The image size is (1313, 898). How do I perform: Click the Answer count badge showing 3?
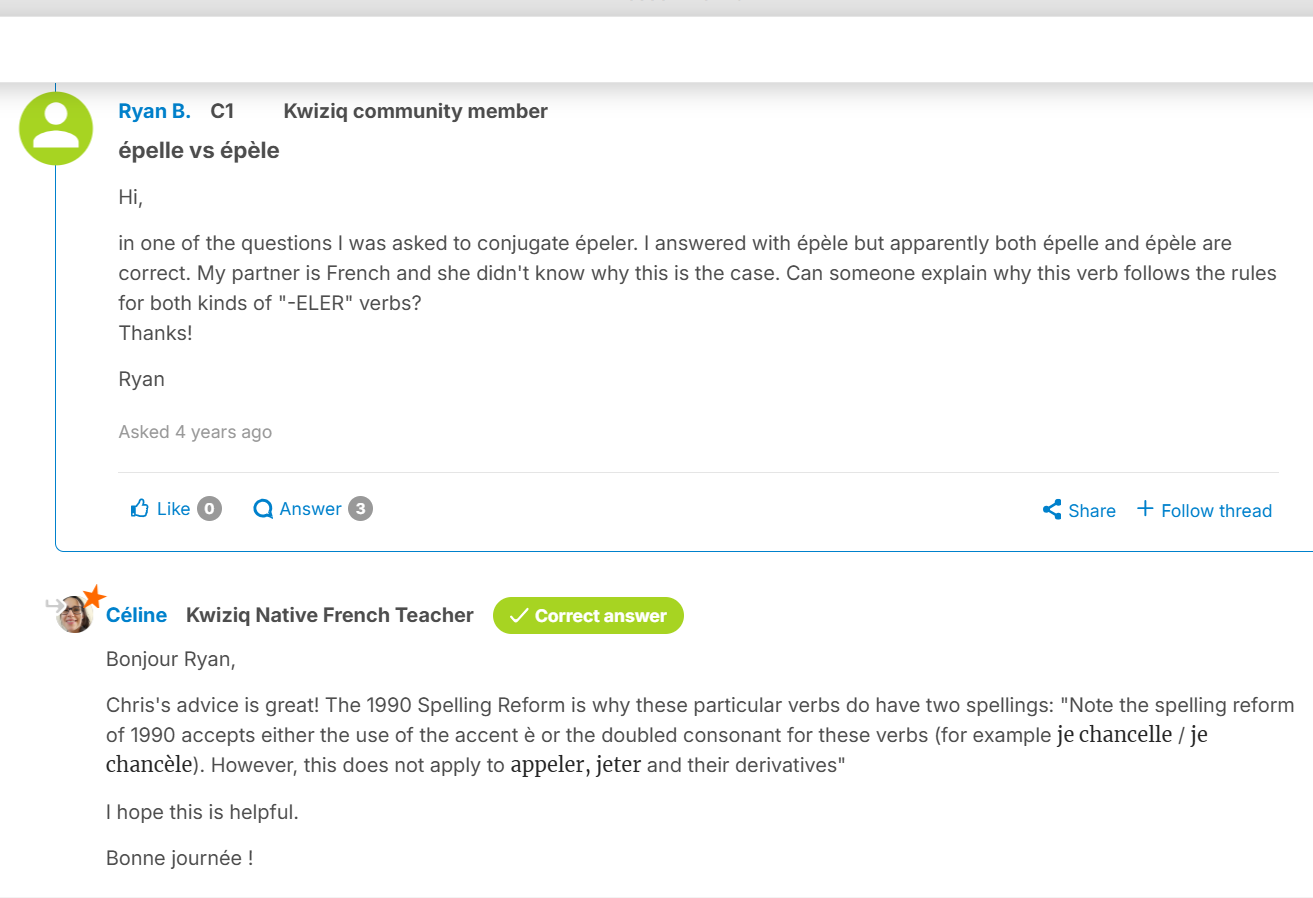point(360,508)
